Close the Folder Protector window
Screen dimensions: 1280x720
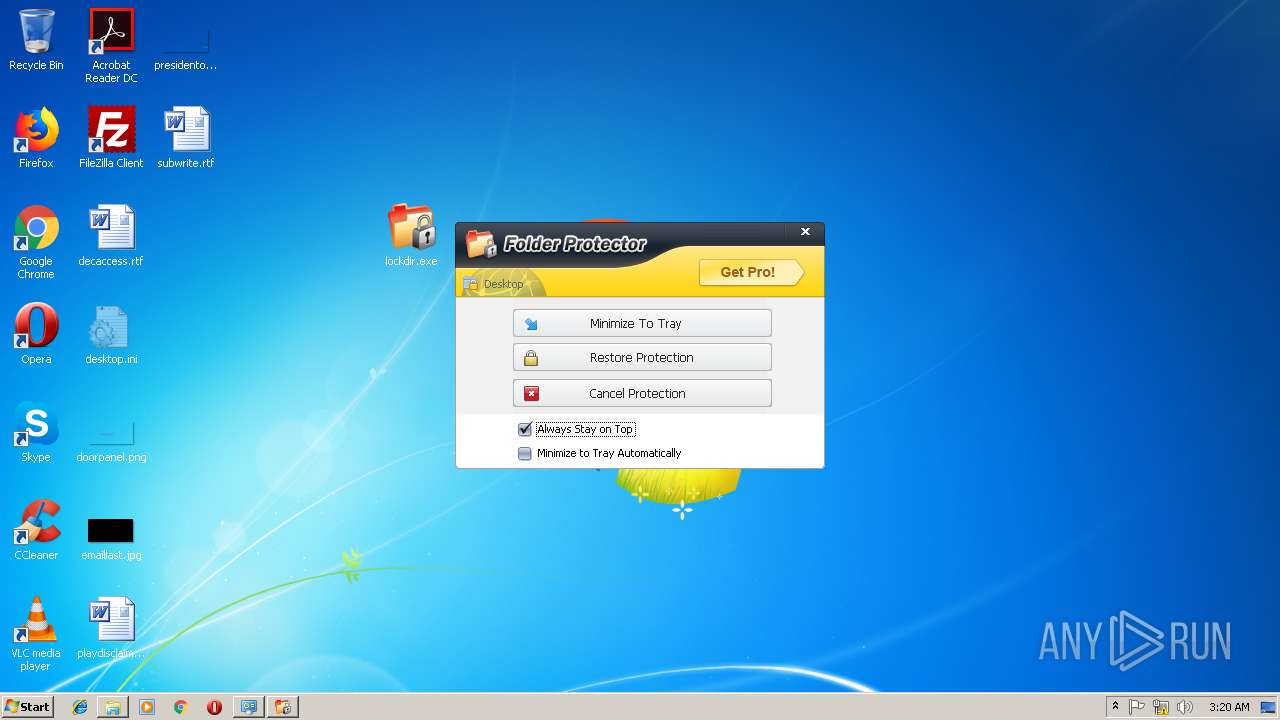[805, 232]
